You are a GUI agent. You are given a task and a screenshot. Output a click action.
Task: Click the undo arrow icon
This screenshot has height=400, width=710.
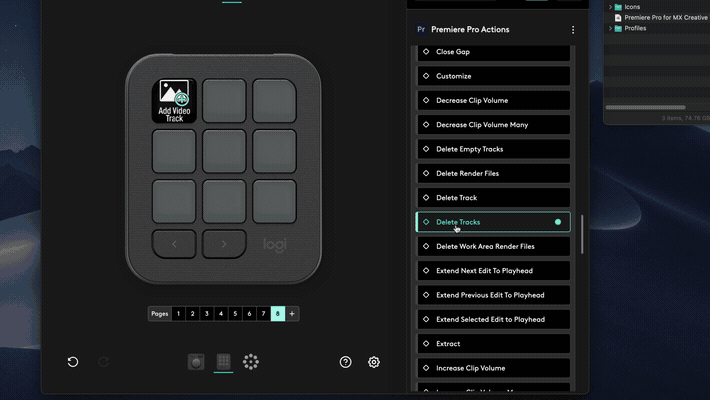(x=73, y=362)
